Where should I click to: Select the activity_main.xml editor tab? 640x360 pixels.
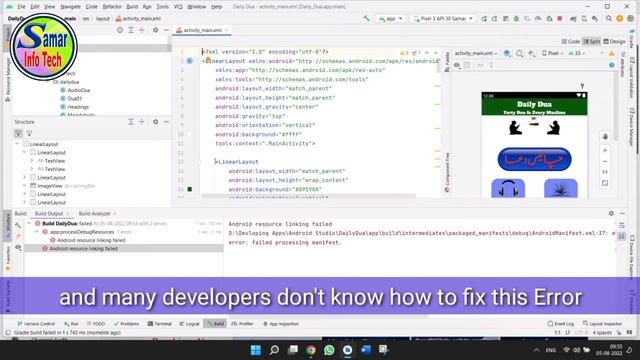202,30
